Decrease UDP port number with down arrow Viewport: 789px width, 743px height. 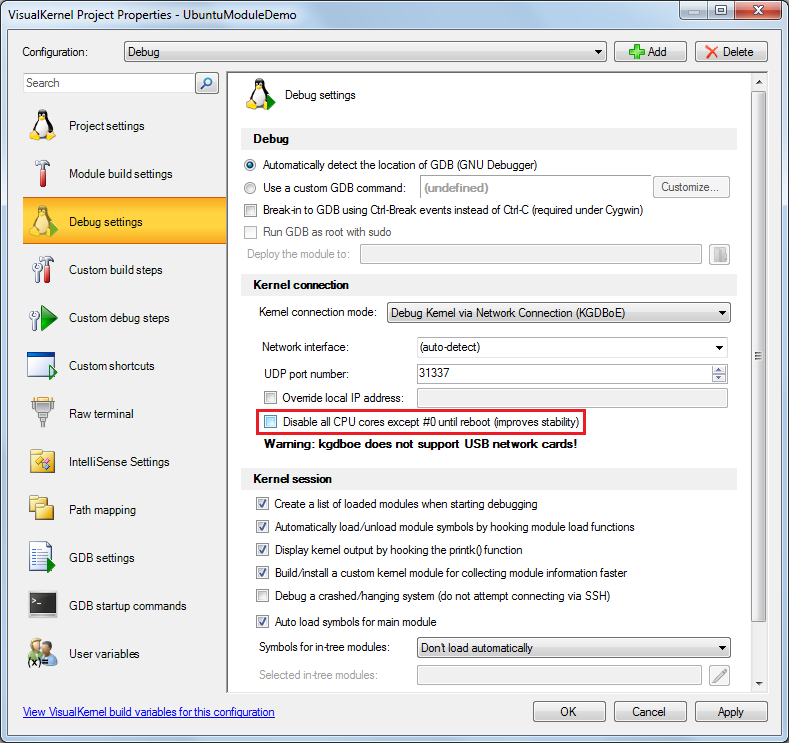click(719, 378)
